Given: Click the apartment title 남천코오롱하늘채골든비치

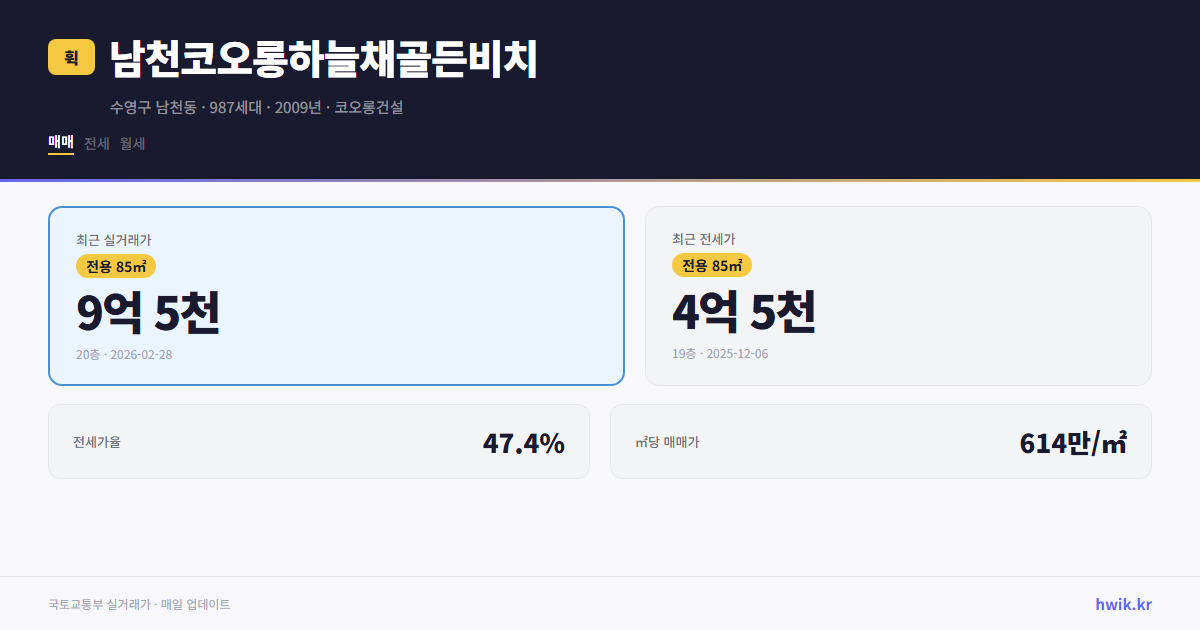Looking at the screenshot, I should pyautogui.click(x=322, y=58).
